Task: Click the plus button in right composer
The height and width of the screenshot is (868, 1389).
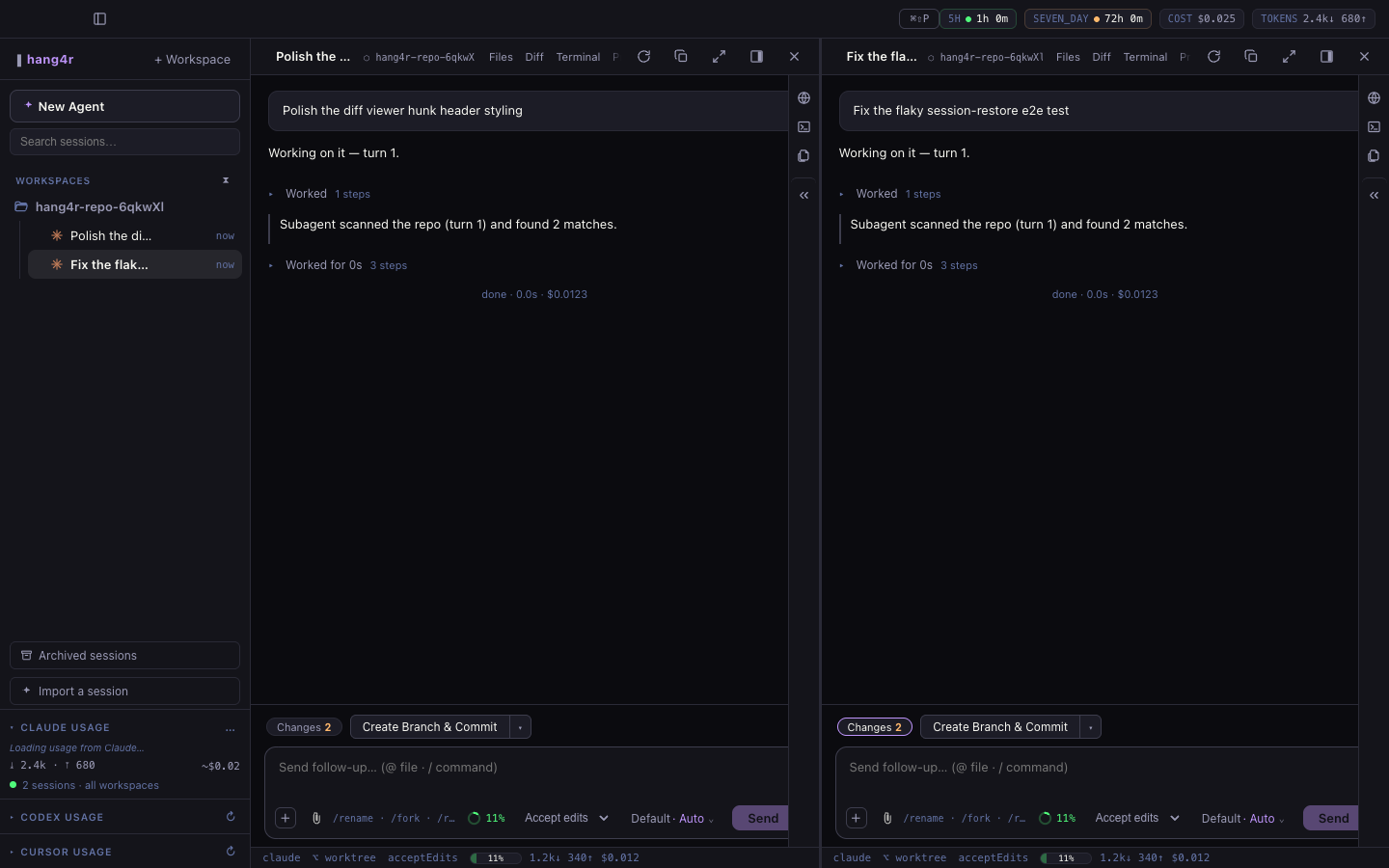Action: (x=856, y=818)
